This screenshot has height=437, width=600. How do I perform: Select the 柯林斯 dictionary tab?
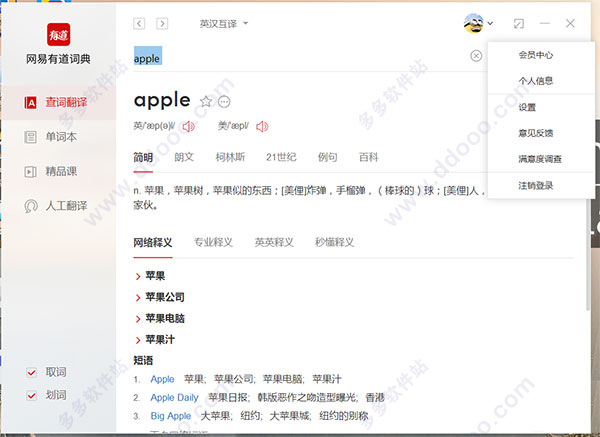pyautogui.click(x=230, y=157)
